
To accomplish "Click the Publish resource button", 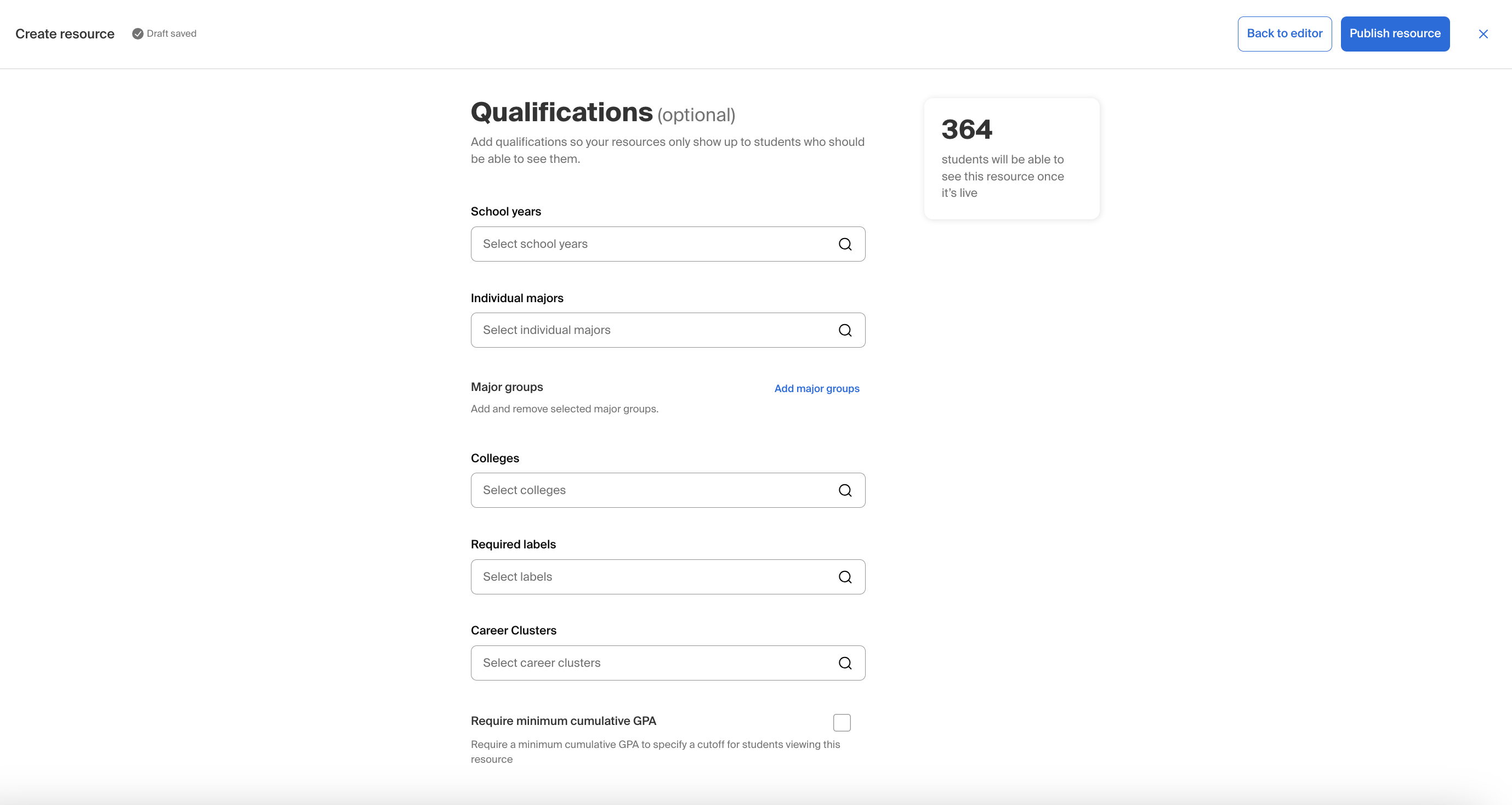I will 1395,33.
